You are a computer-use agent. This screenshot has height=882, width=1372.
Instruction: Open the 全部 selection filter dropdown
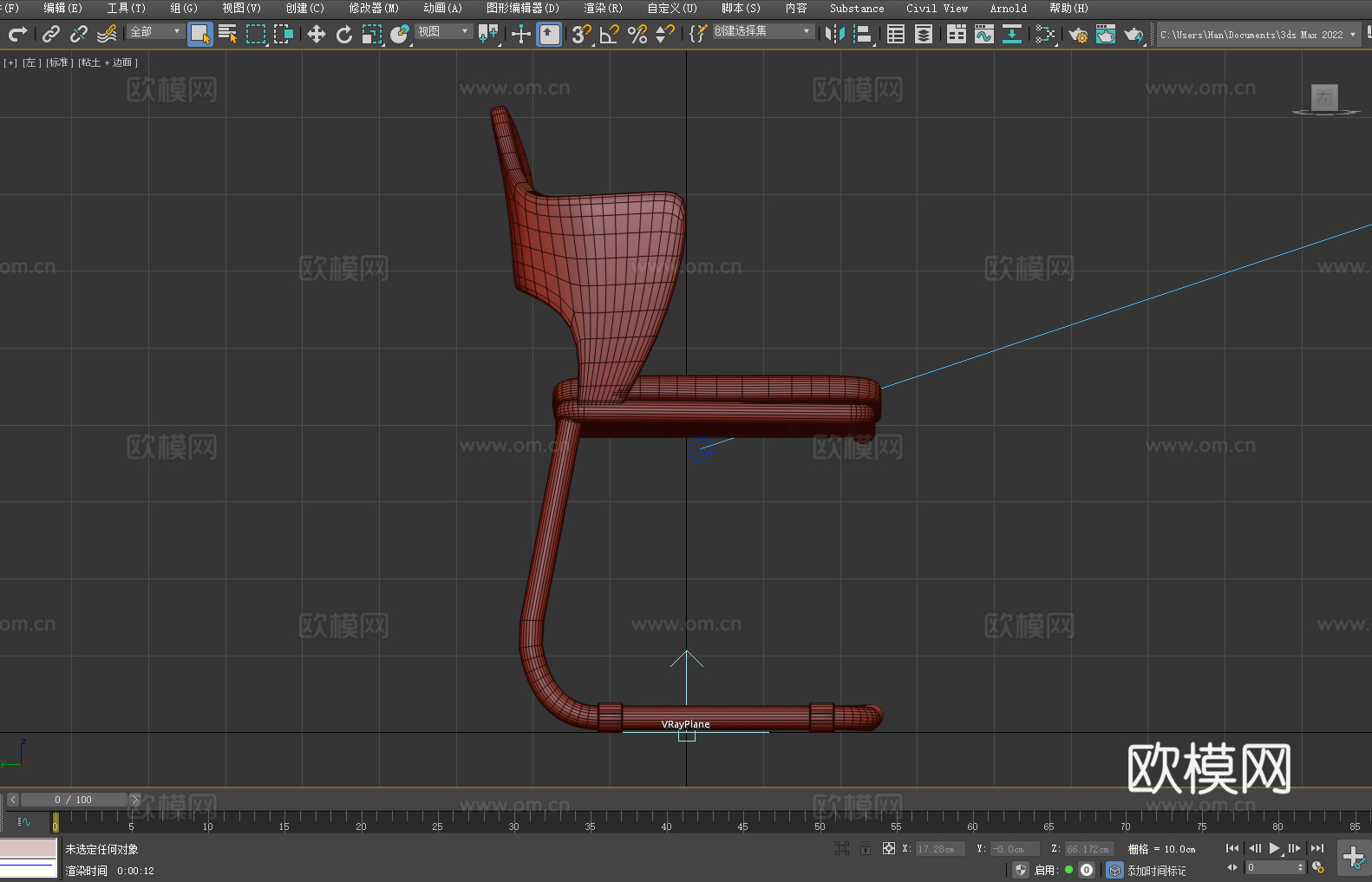pos(156,31)
